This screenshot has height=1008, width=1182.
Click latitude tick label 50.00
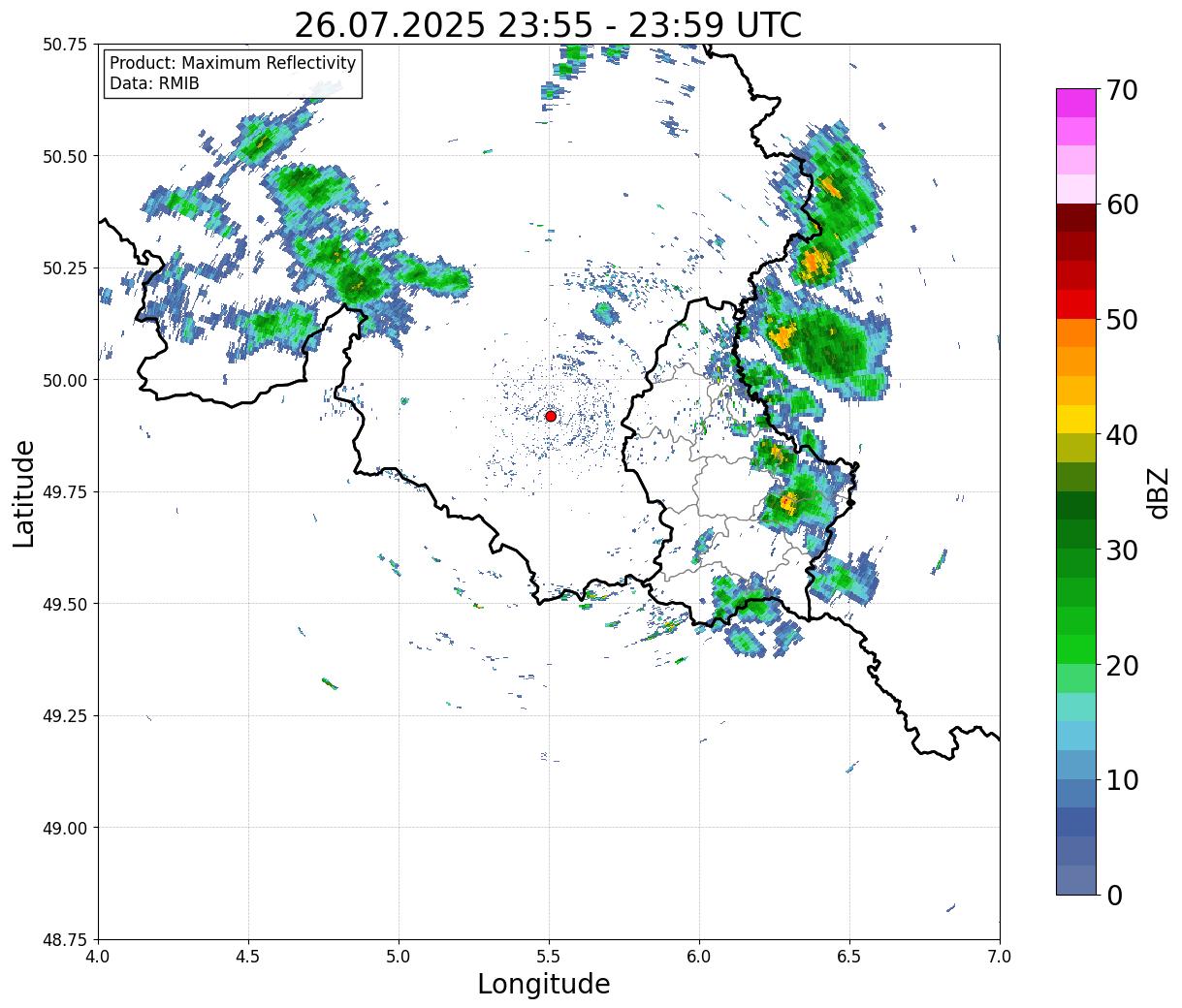[66, 380]
